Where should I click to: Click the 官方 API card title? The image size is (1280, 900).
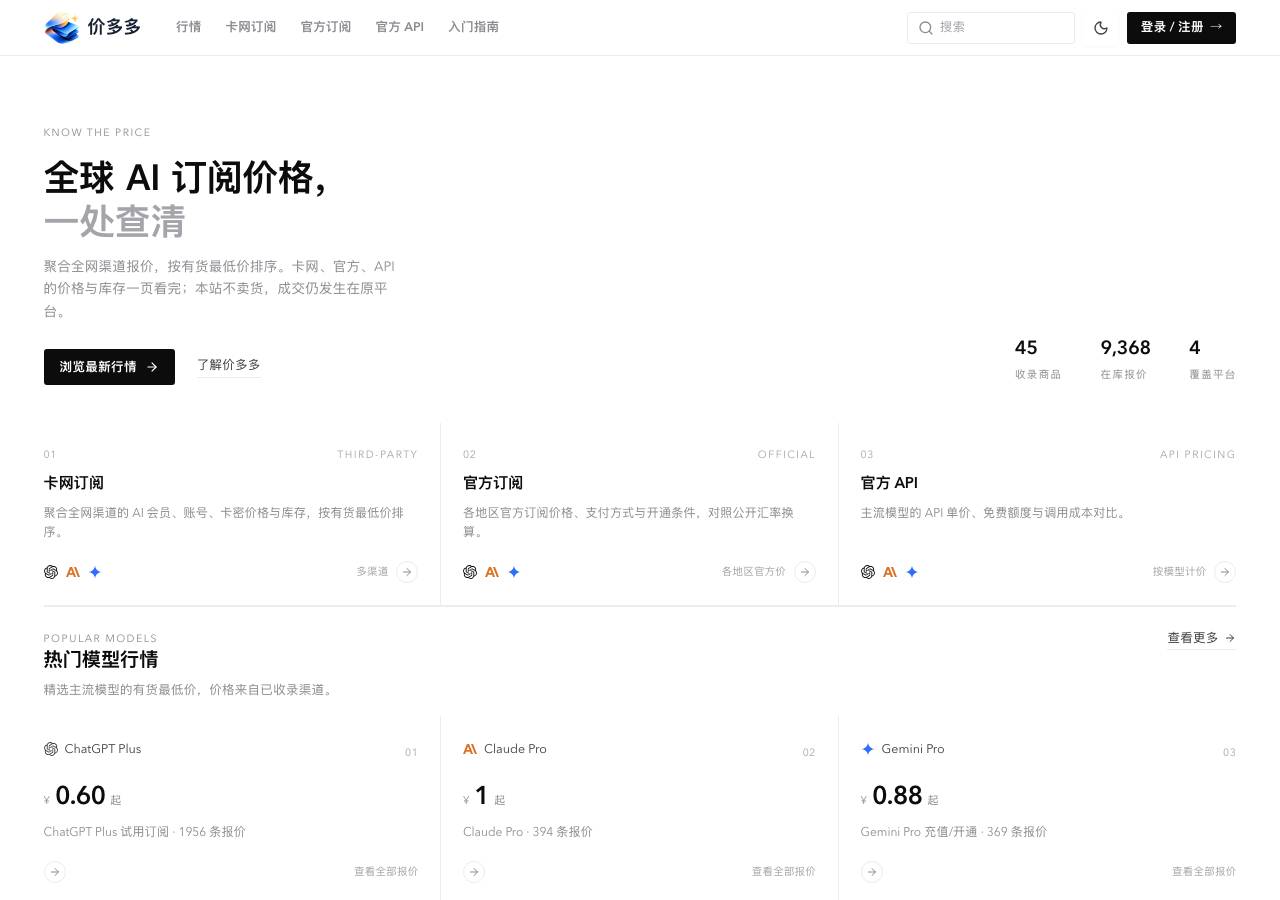click(889, 483)
